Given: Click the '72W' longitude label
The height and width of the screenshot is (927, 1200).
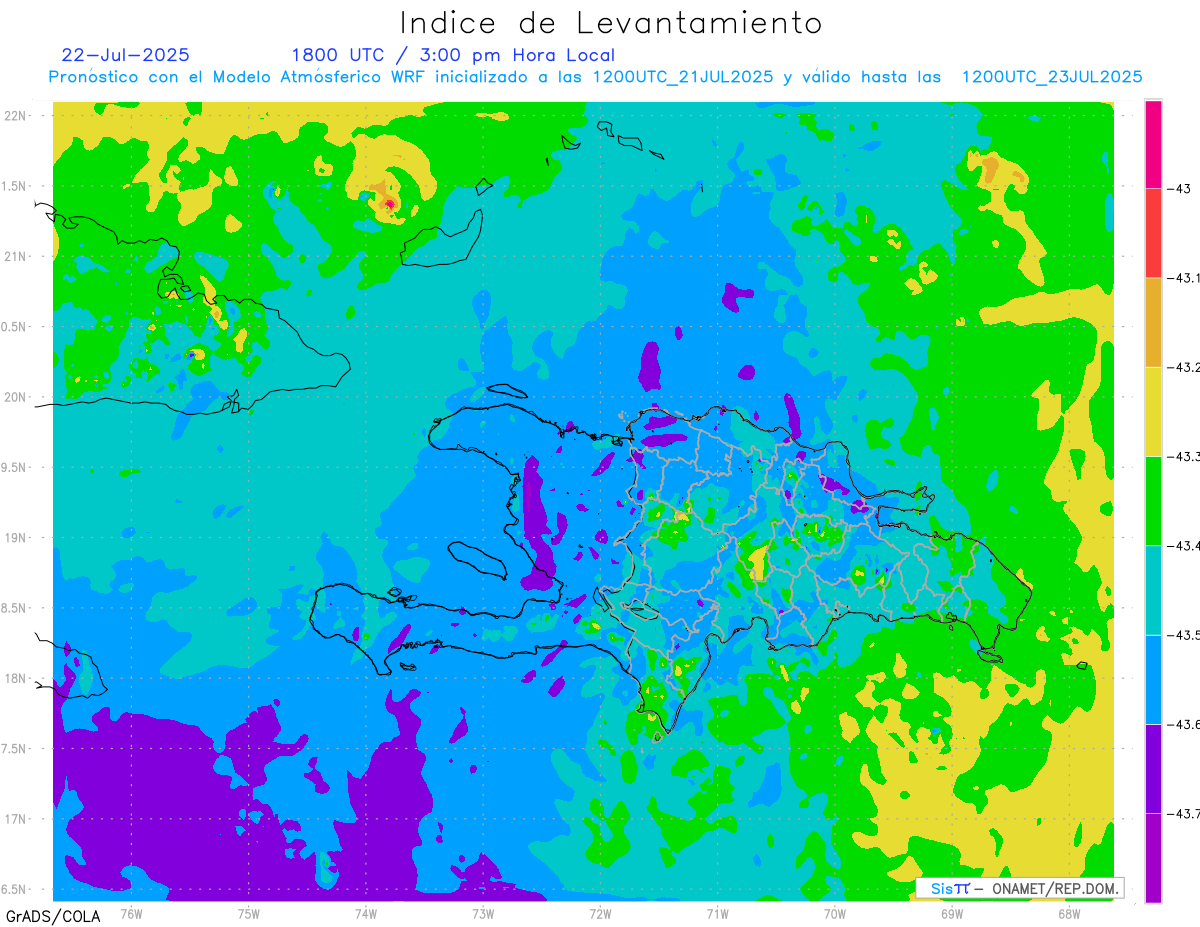Looking at the screenshot, I should [x=600, y=913].
